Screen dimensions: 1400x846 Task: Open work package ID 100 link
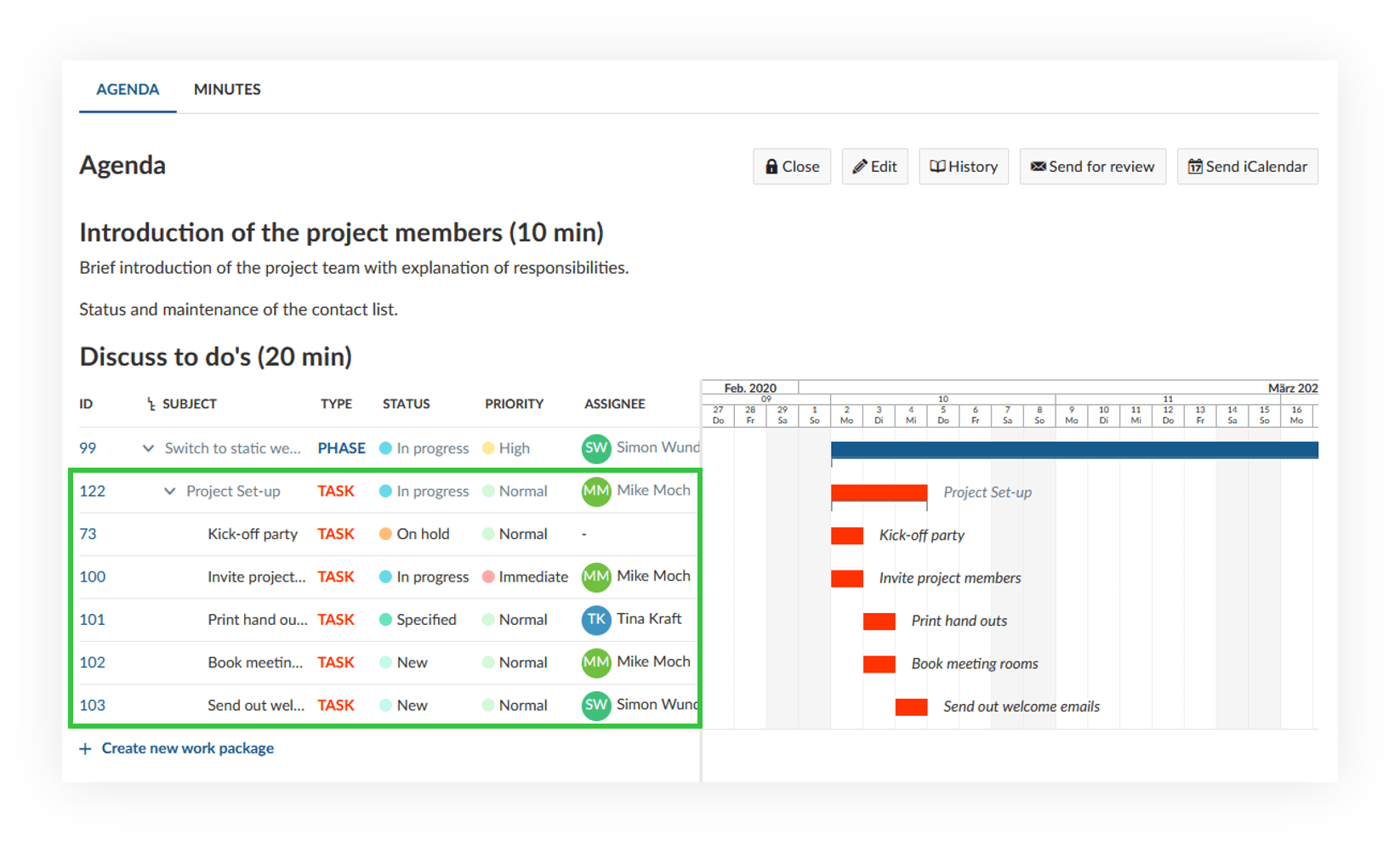pos(93,576)
